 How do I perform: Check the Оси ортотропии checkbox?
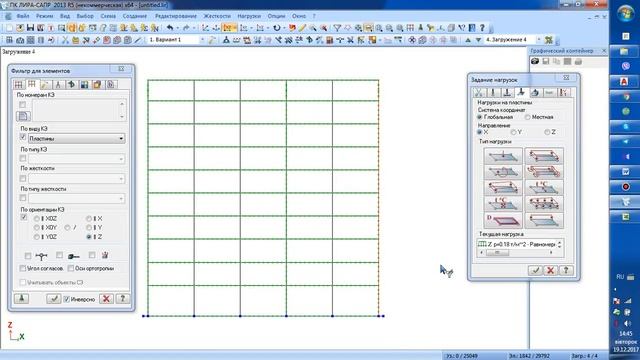[x=71, y=269]
